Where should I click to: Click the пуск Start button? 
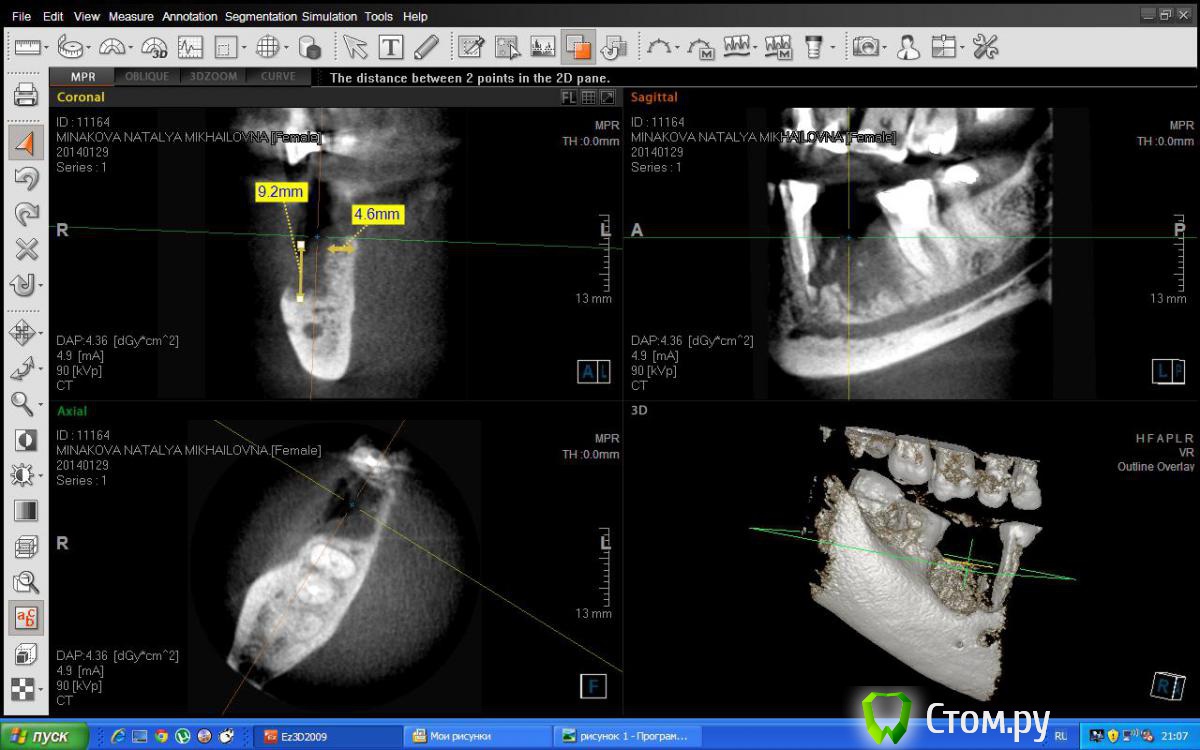tap(44, 736)
